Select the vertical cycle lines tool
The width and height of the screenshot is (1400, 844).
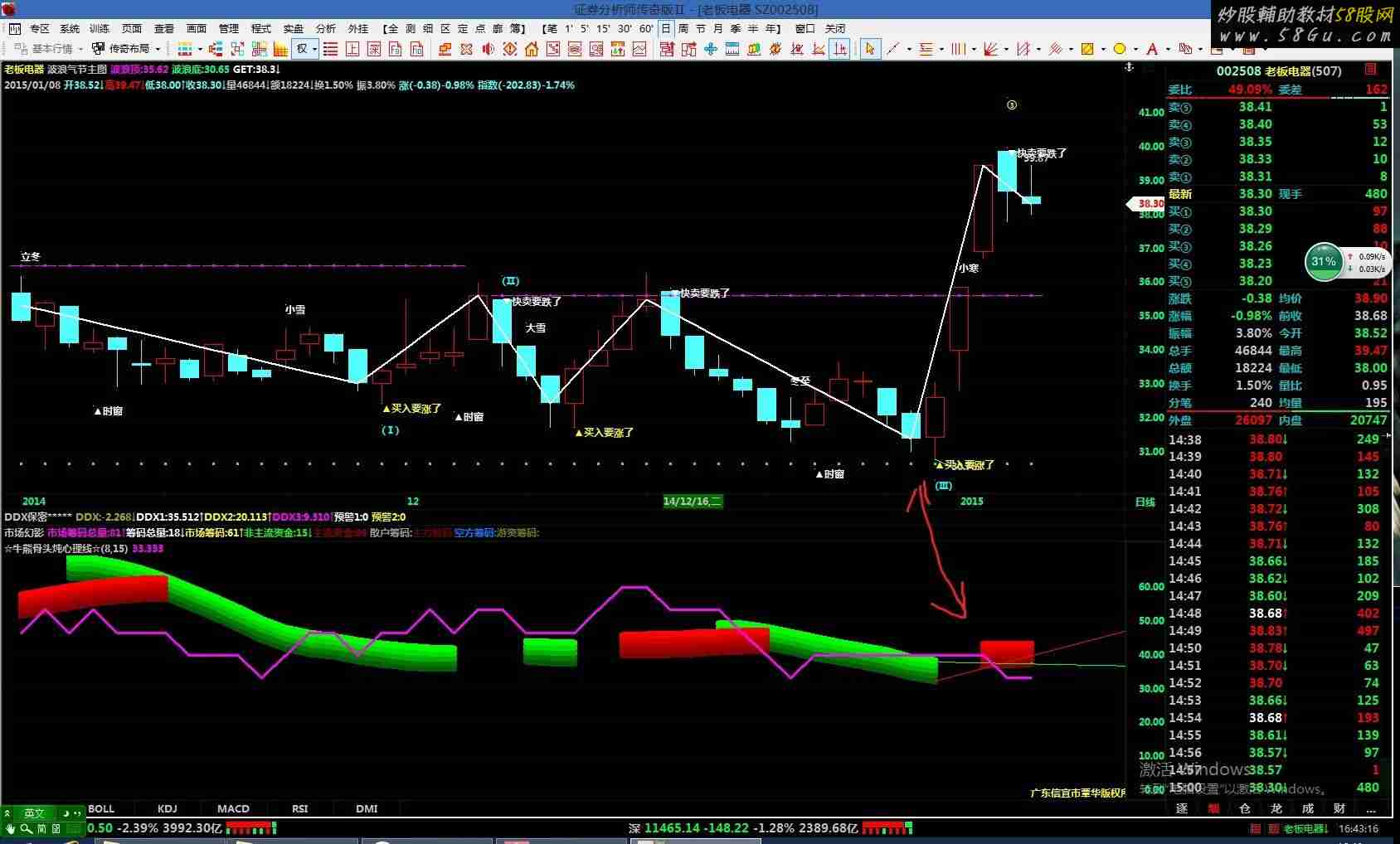pos(958,49)
